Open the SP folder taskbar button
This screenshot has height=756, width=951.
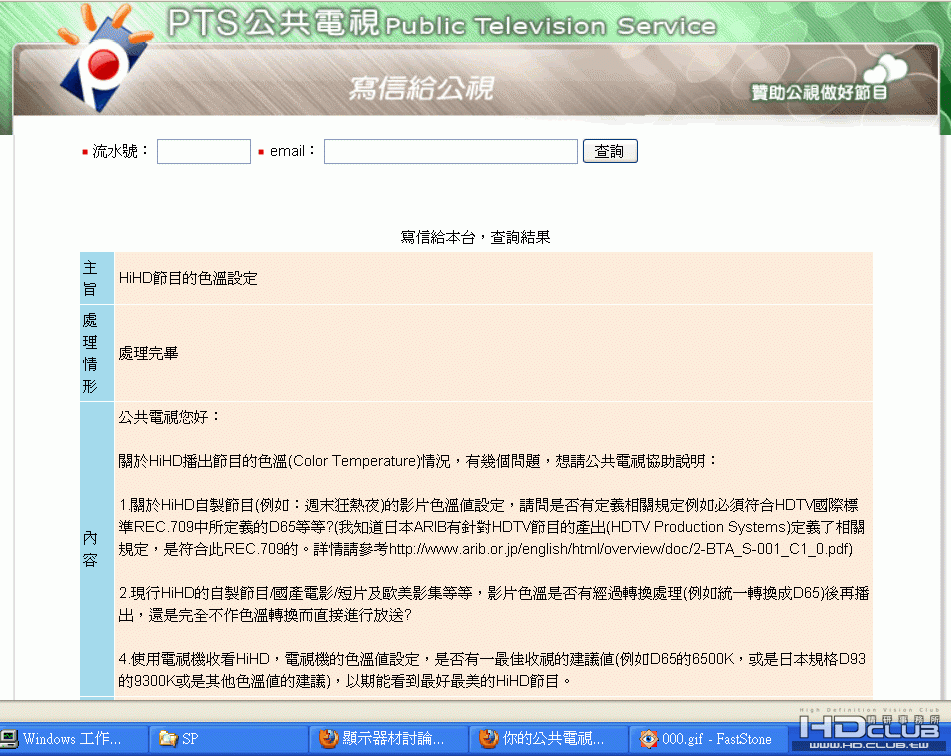(229, 738)
